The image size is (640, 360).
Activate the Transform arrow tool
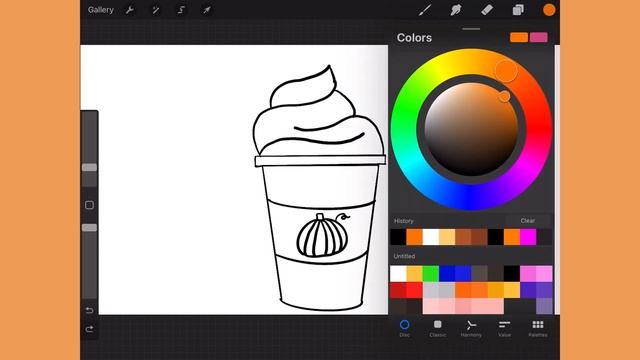click(x=207, y=10)
